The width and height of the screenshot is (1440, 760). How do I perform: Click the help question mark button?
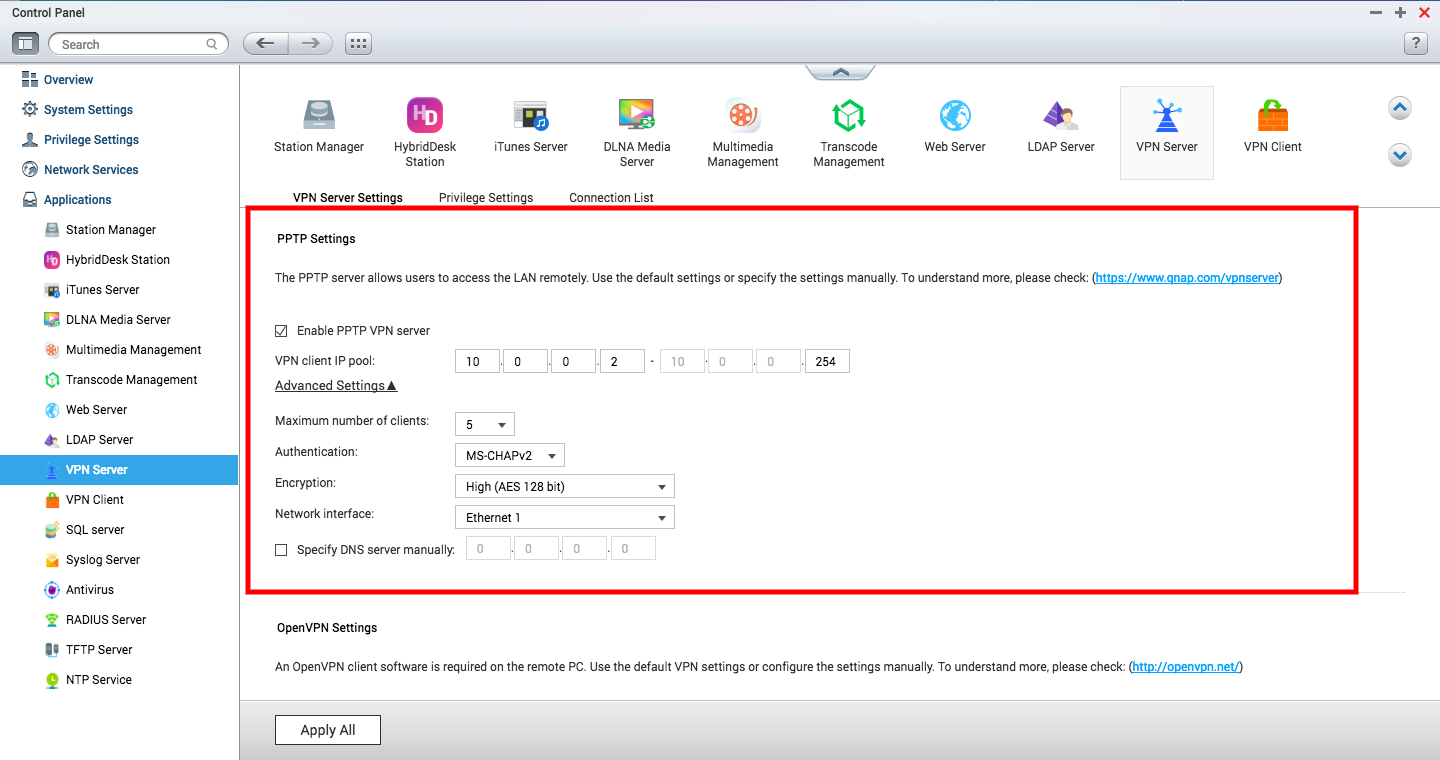pyautogui.click(x=1415, y=44)
